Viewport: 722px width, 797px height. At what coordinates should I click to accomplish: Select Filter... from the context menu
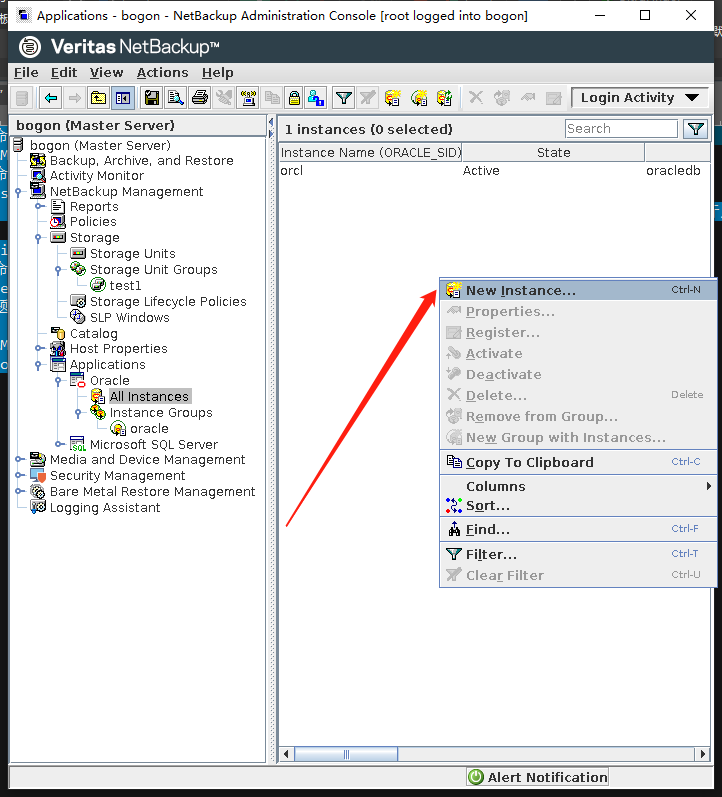pos(578,554)
